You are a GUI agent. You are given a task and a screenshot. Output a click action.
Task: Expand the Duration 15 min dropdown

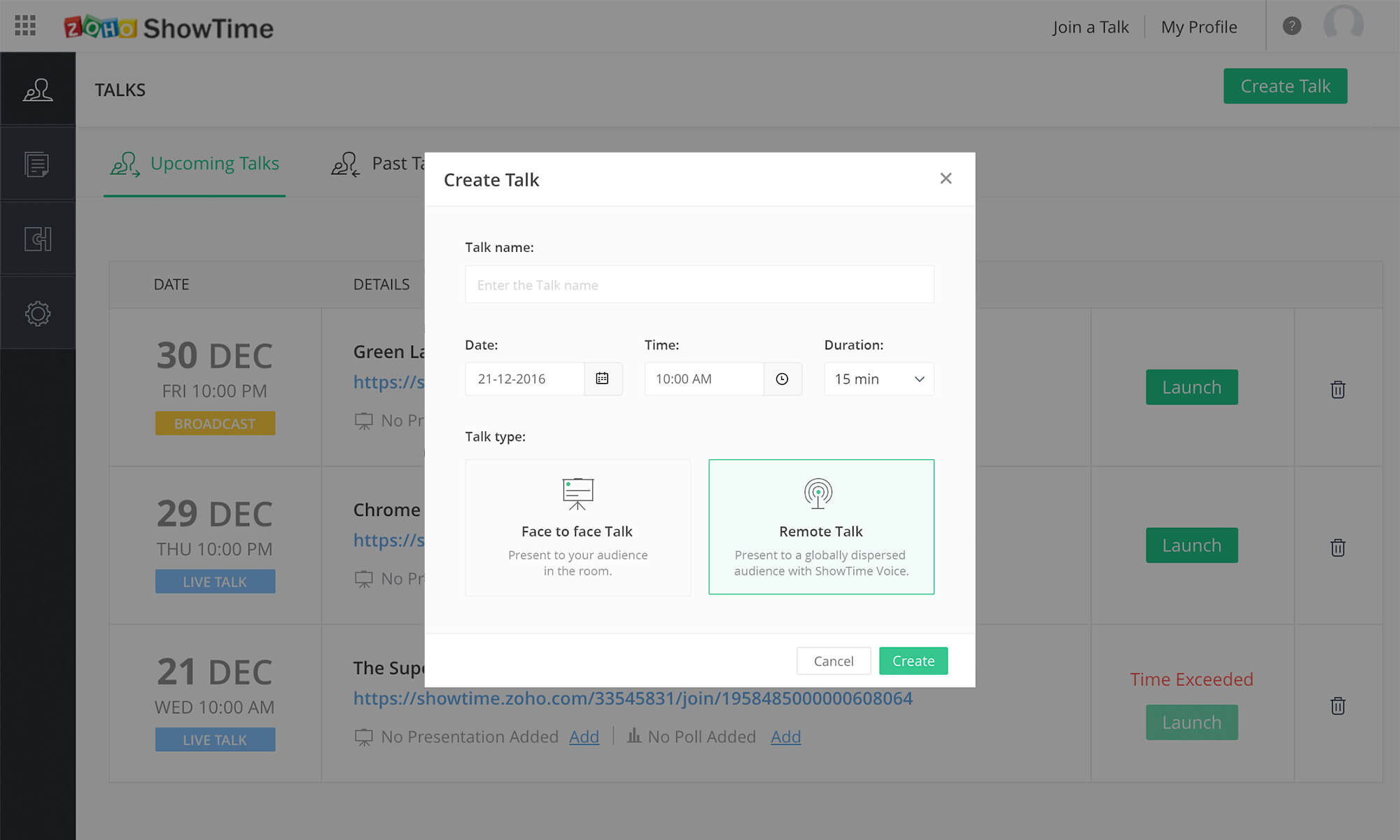pyautogui.click(x=878, y=379)
